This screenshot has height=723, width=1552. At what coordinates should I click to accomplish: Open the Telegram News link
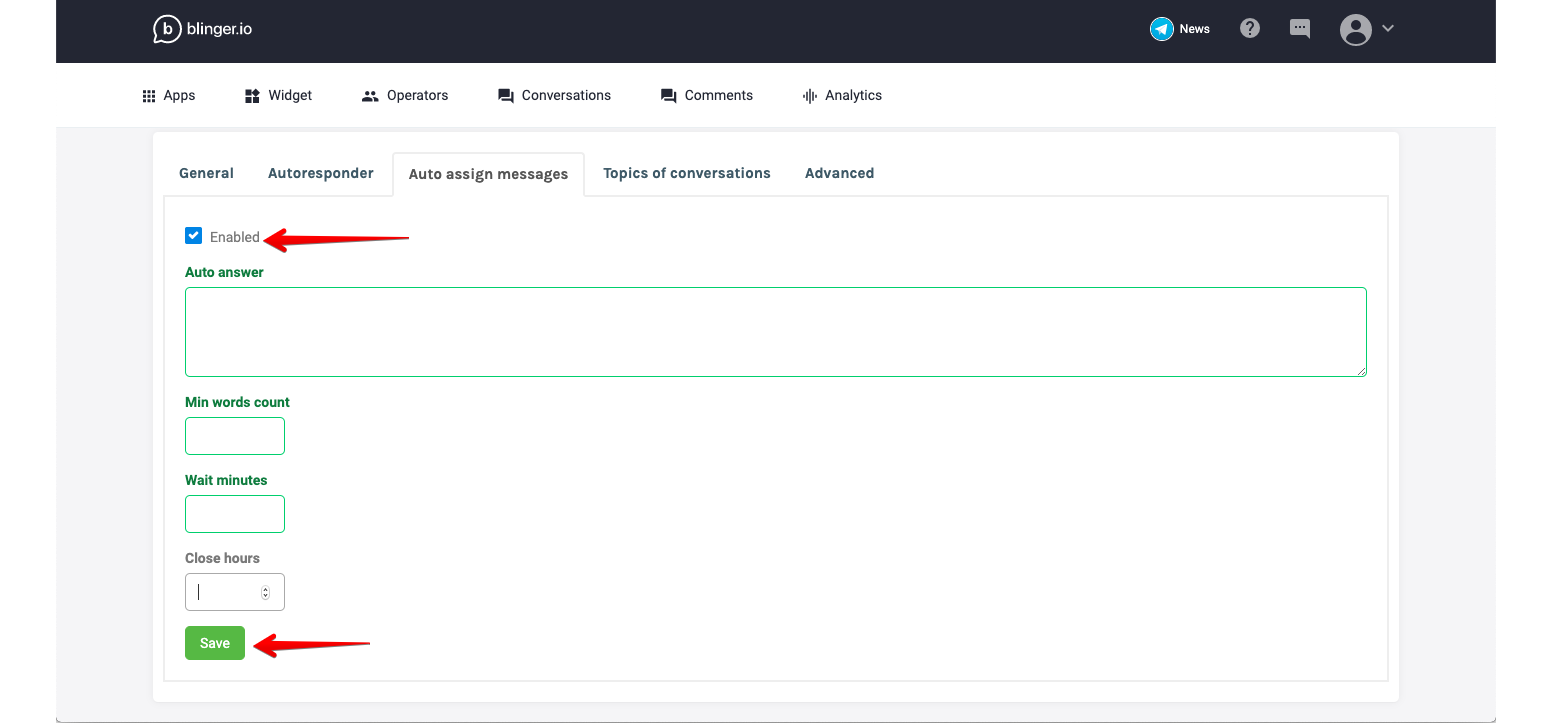coord(1180,29)
